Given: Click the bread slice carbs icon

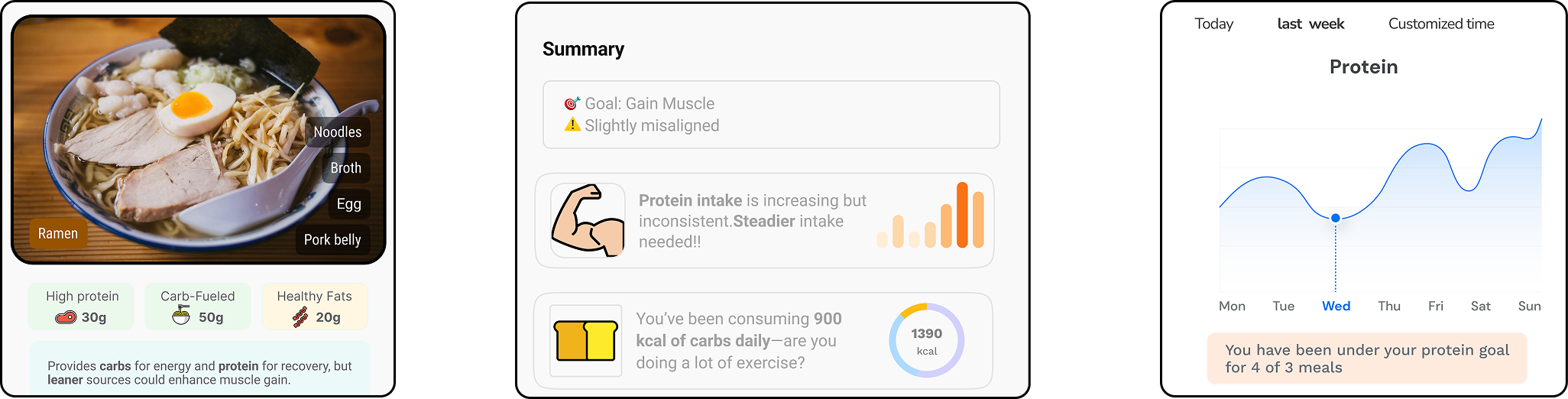Looking at the screenshot, I should click(585, 341).
